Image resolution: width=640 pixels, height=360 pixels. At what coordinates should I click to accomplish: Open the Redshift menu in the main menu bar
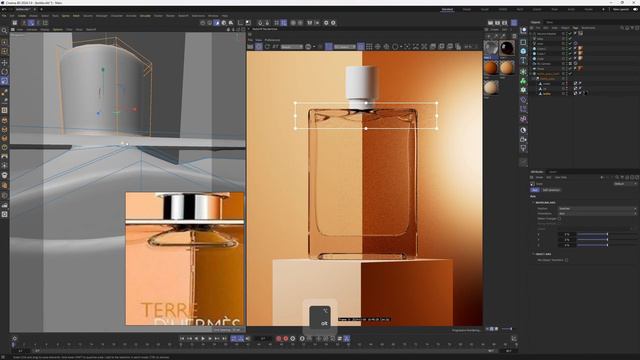(x=183, y=16)
